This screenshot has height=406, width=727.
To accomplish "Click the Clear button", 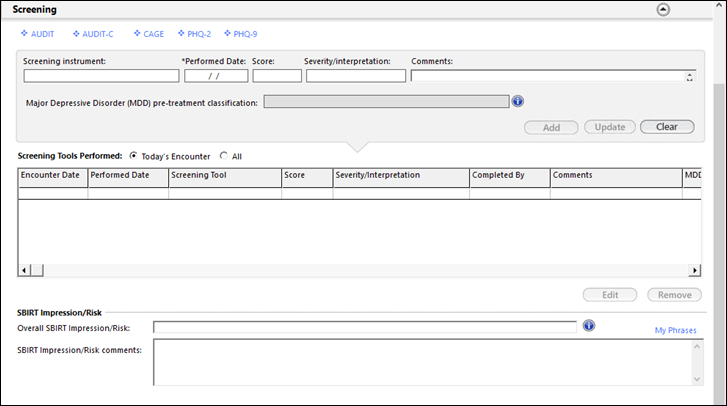I will (x=667, y=127).
